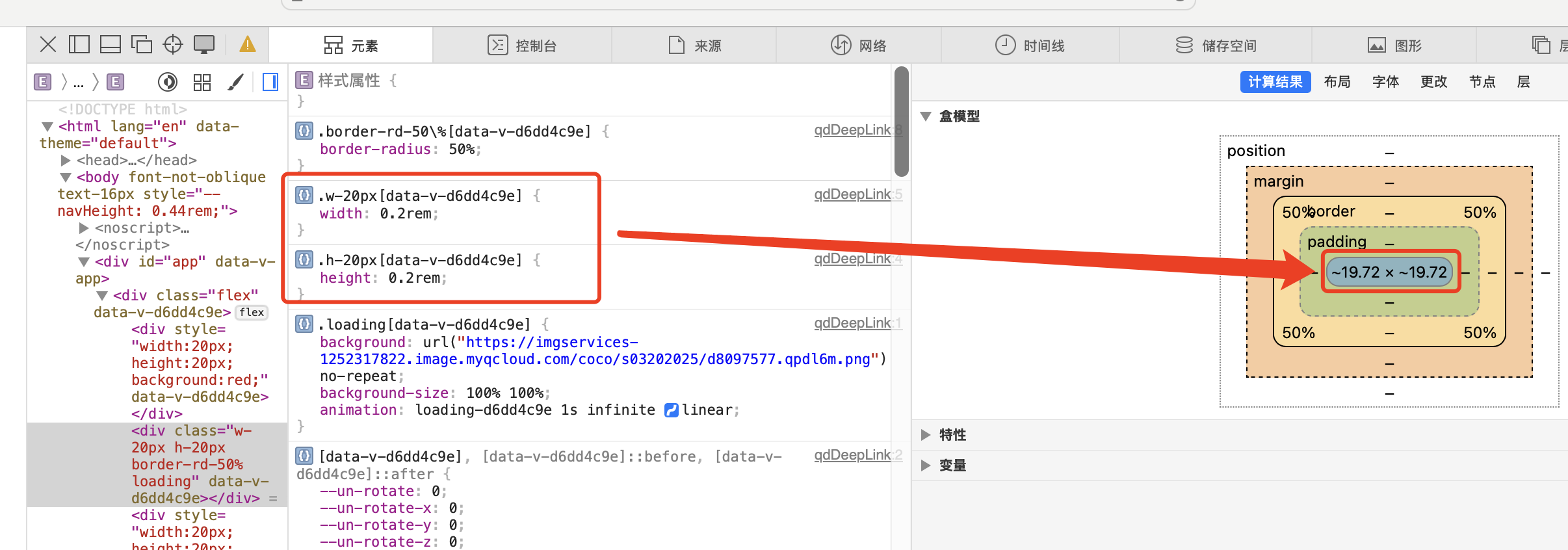The image size is (1568, 550).
Task: Select the 计算结果 sidebar tab
Action: [1275, 82]
